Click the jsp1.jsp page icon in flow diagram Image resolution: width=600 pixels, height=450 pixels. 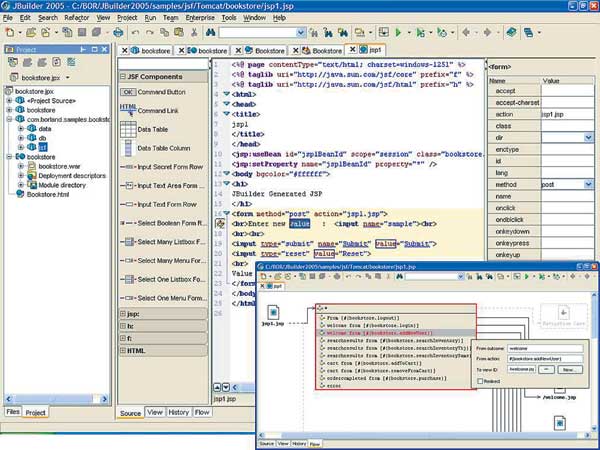273,312
